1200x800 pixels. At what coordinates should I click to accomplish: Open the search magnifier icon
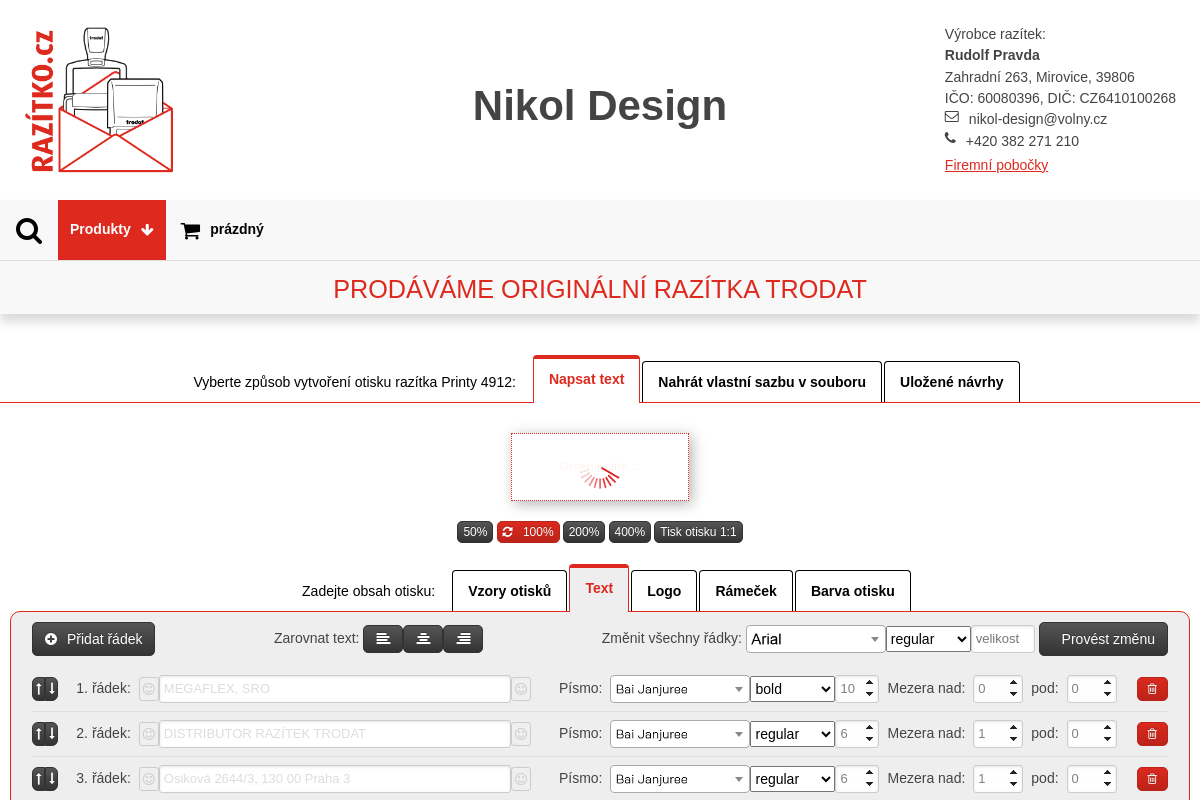(29, 231)
